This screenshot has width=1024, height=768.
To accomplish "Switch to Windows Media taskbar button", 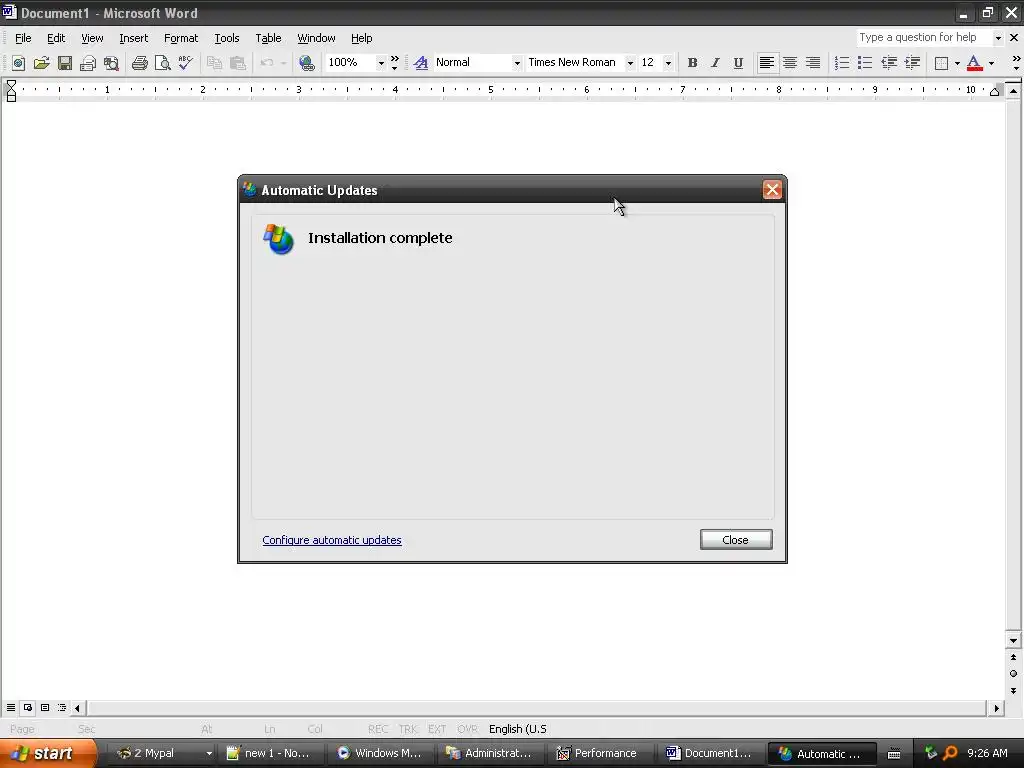I will [x=379, y=753].
